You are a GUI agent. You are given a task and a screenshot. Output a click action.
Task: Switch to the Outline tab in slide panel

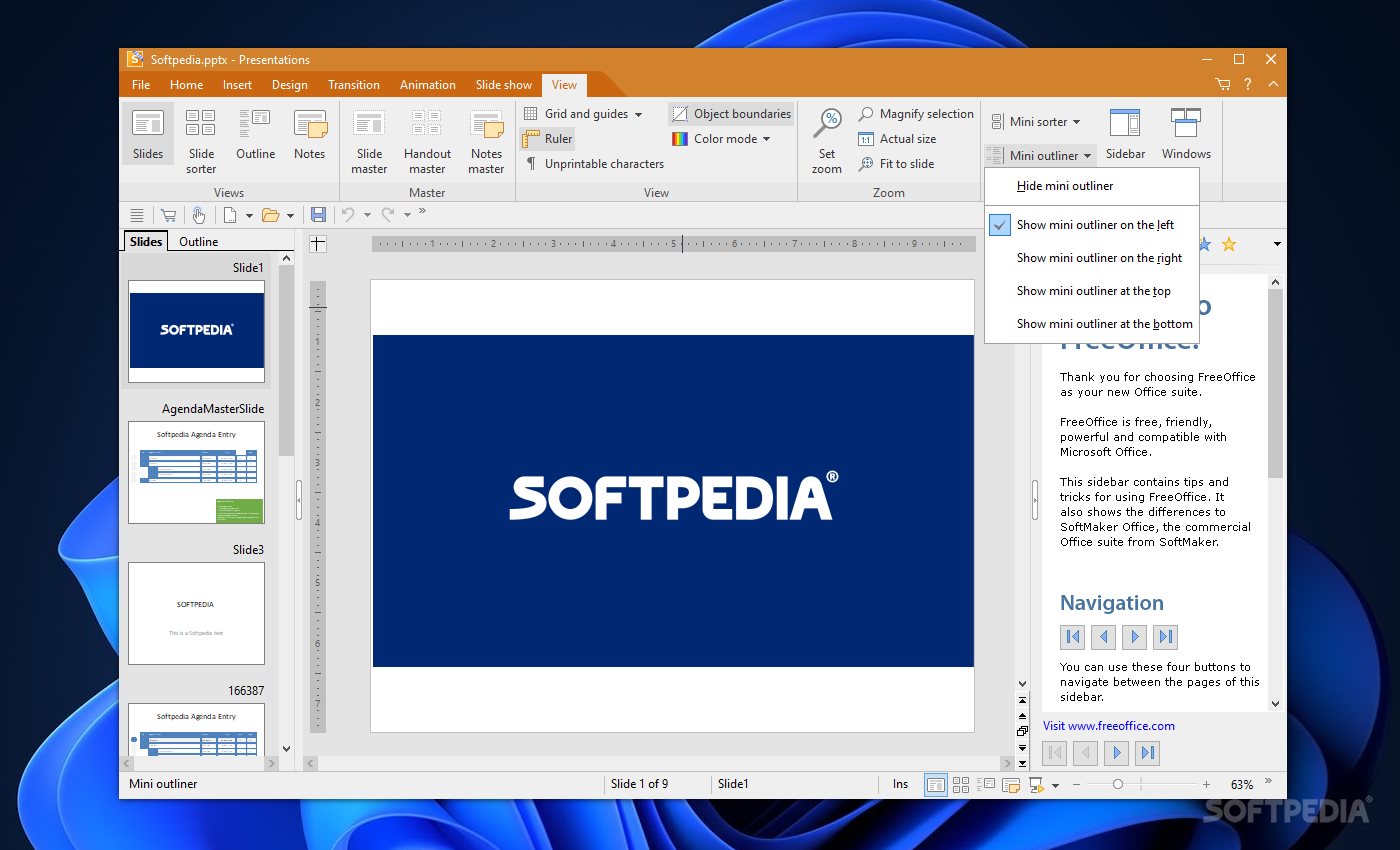(x=198, y=241)
